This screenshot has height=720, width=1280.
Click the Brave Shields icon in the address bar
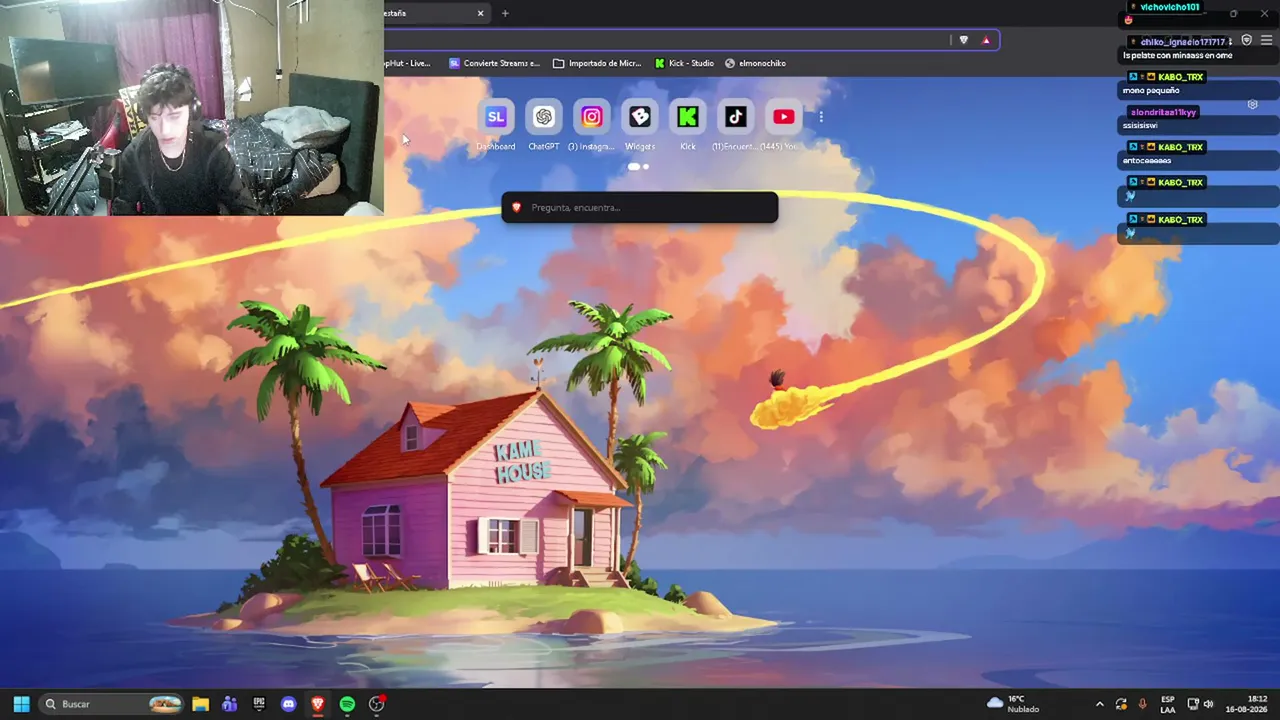point(963,40)
